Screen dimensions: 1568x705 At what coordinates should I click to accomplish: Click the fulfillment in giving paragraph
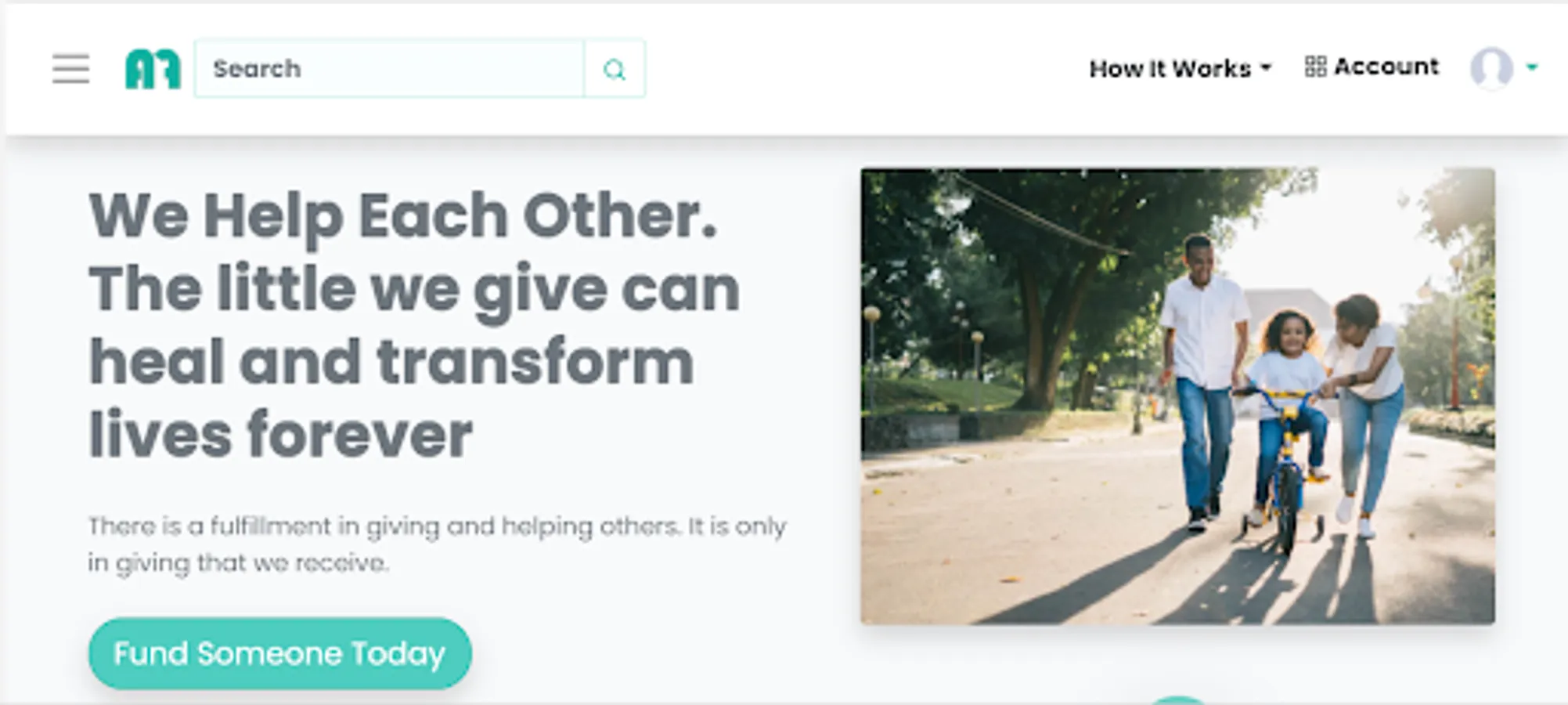pyautogui.click(x=437, y=544)
